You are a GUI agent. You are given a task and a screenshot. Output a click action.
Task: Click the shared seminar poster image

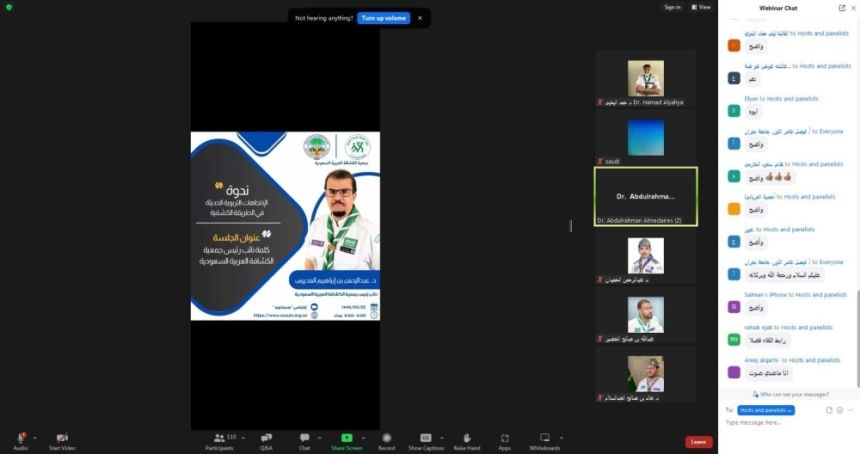(285, 226)
